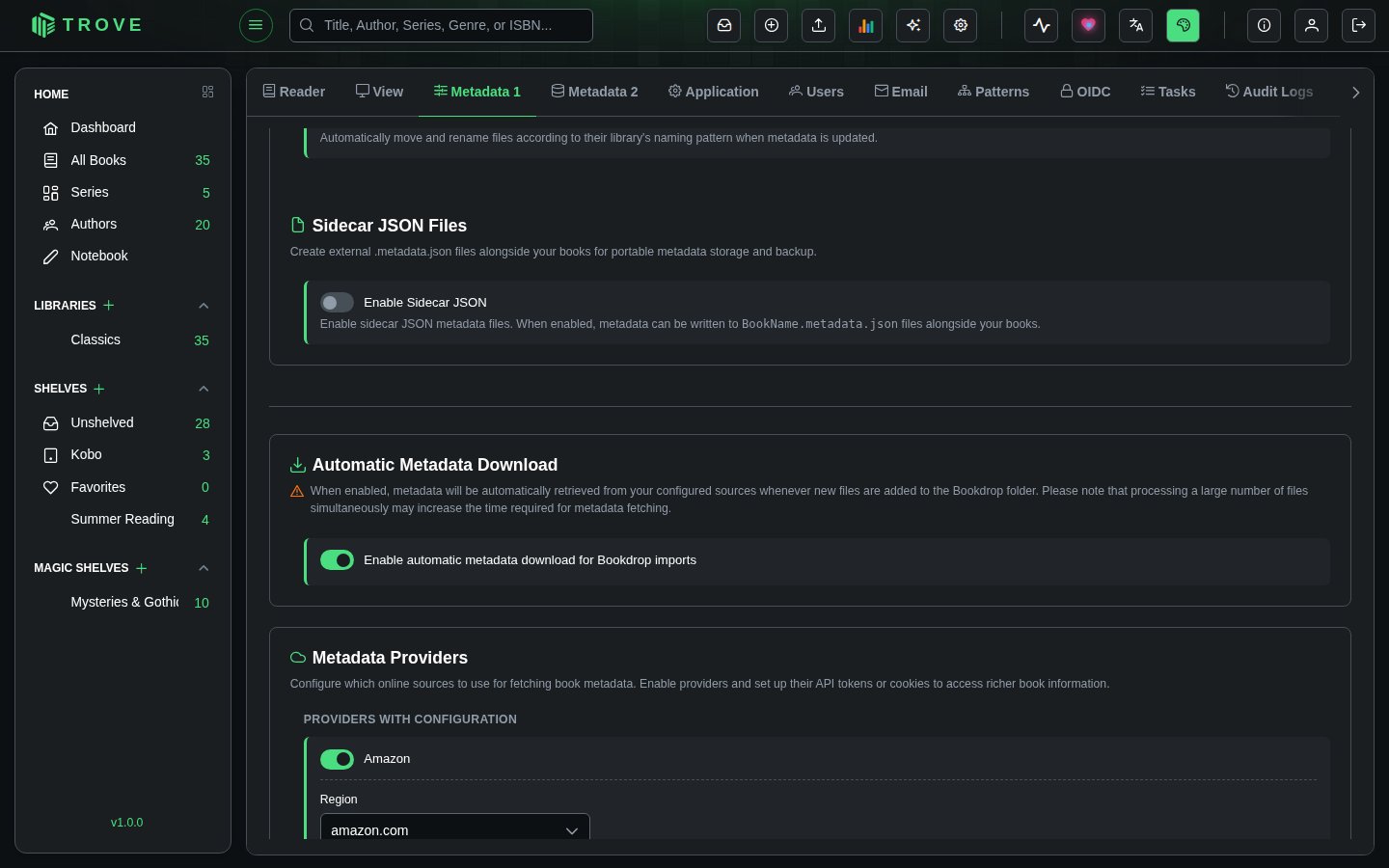Open the upload book icon
1389x868 pixels.
pos(819,25)
